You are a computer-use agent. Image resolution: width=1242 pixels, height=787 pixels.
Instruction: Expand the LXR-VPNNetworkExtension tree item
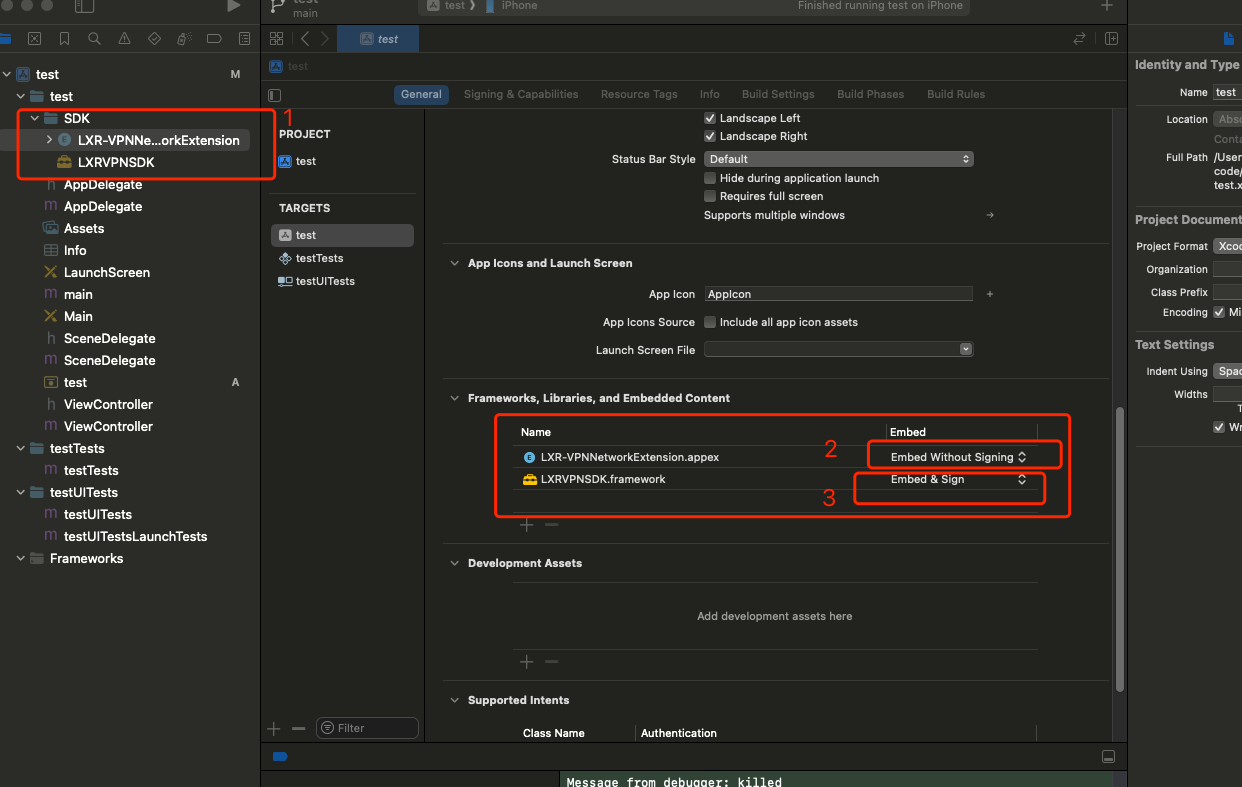[49, 140]
